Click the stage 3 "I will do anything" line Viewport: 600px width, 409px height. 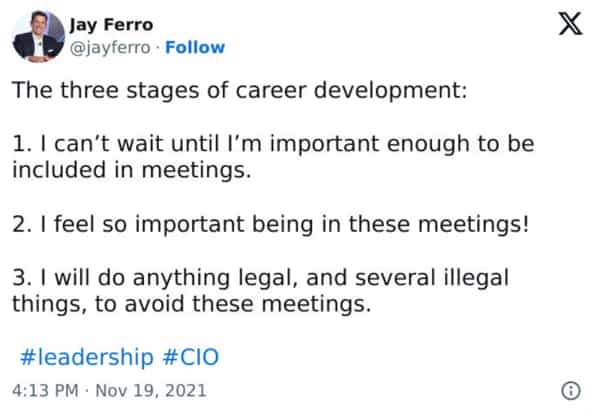(x=272, y=277)
